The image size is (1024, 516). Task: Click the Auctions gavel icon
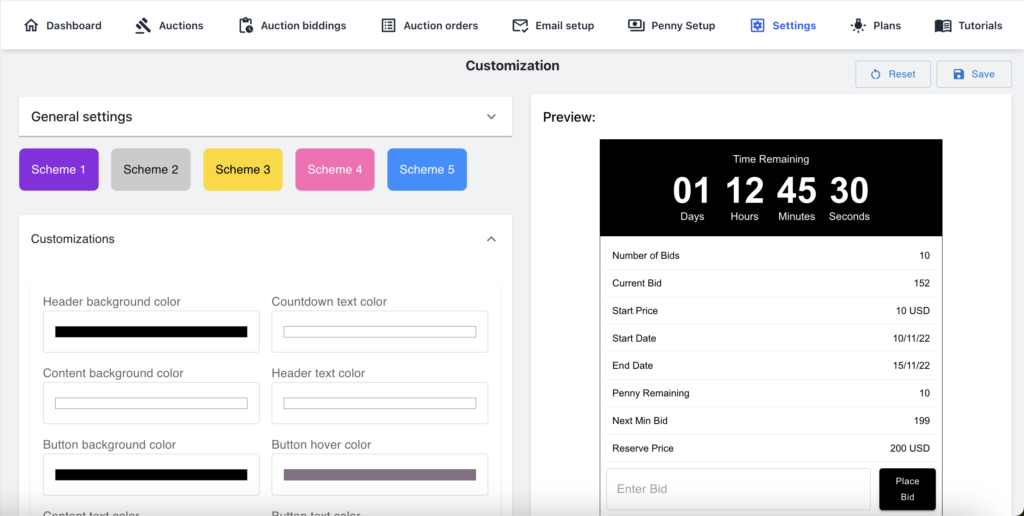pos(143,25)
